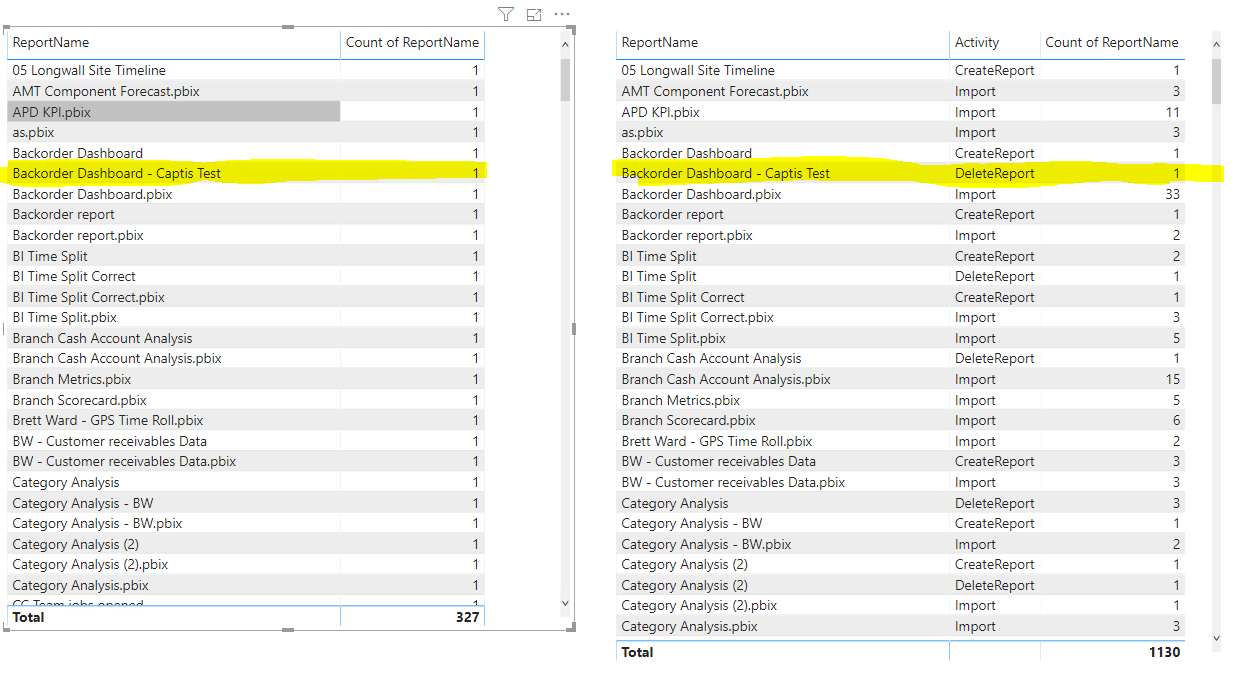Select 'BI Time Split Correct' in left table
The height and width of the screenshot is (684, 1247).
pos(74,276)
